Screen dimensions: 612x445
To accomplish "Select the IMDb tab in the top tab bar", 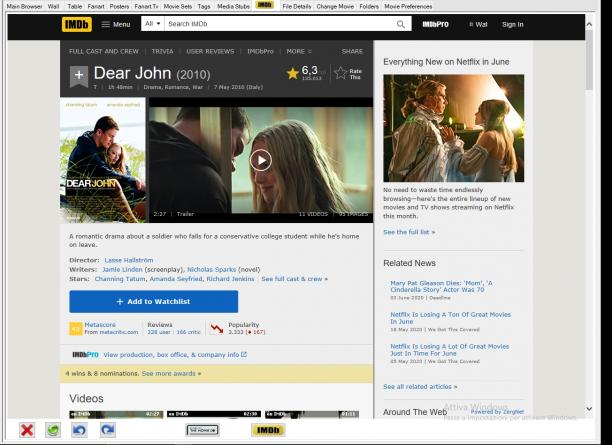I will pos(265,5).
